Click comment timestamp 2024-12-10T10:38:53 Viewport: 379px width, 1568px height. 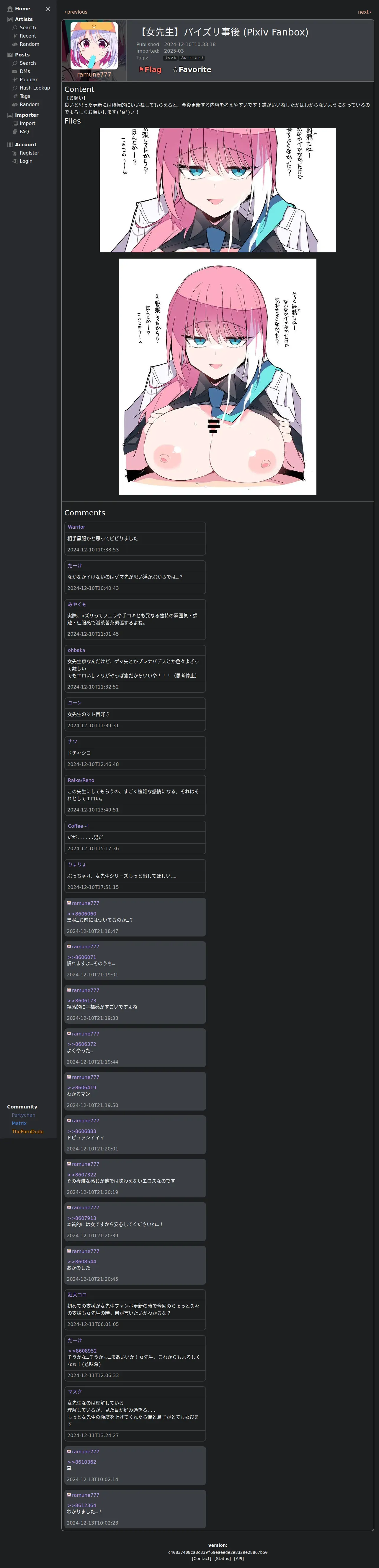point(93,550)
